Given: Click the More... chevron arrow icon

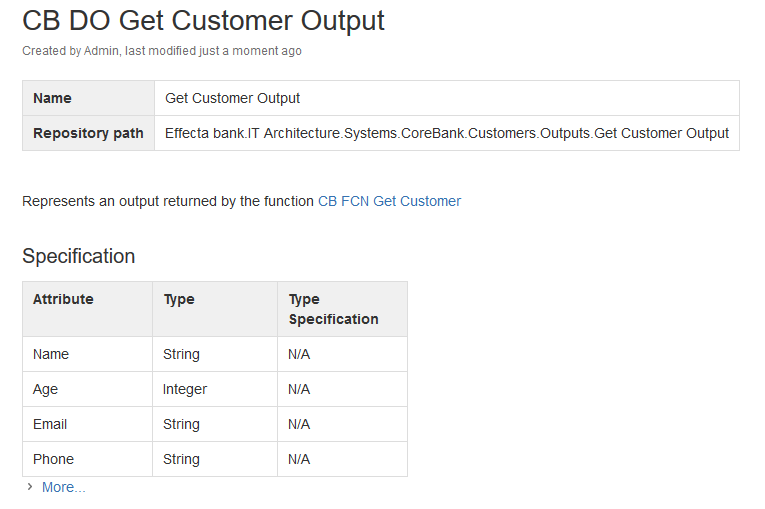Looking at the screenshot, I should (x=30, y=487).
